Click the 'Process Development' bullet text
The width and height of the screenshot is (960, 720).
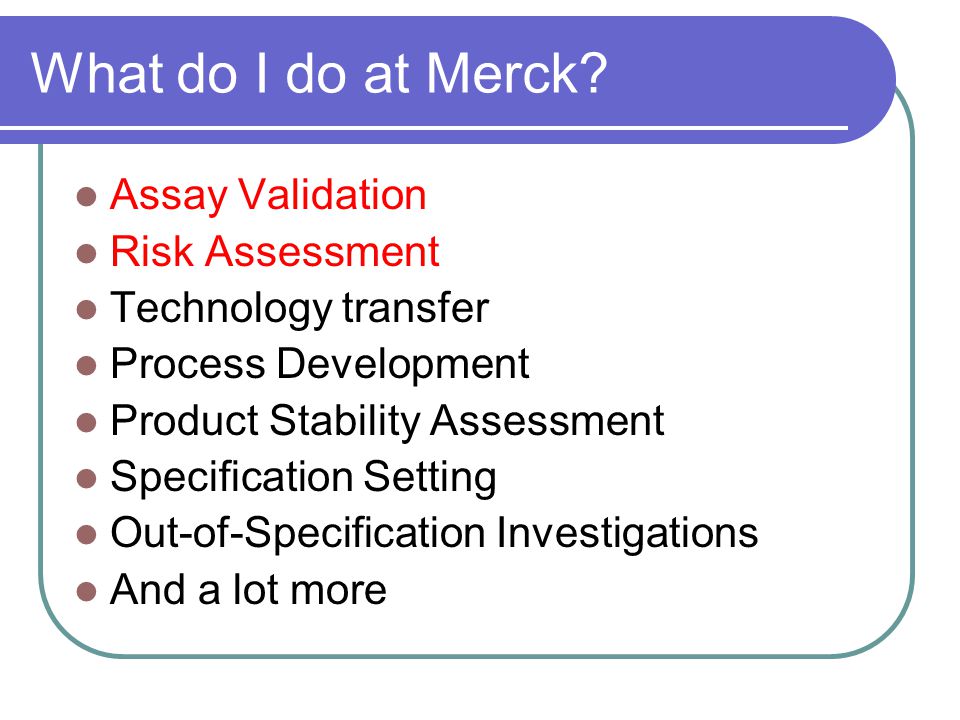pos(320,365)
